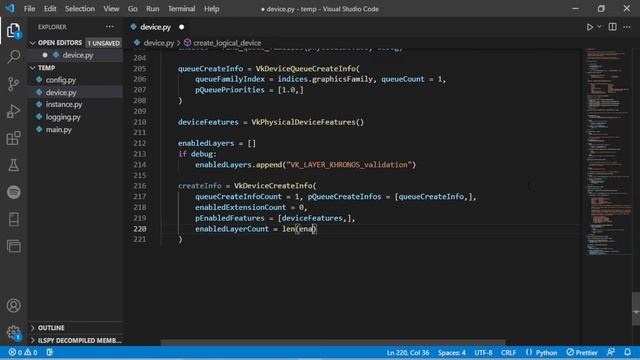
Task: Open the stacked windows activity bar icon
Action: tap(13, 246)
